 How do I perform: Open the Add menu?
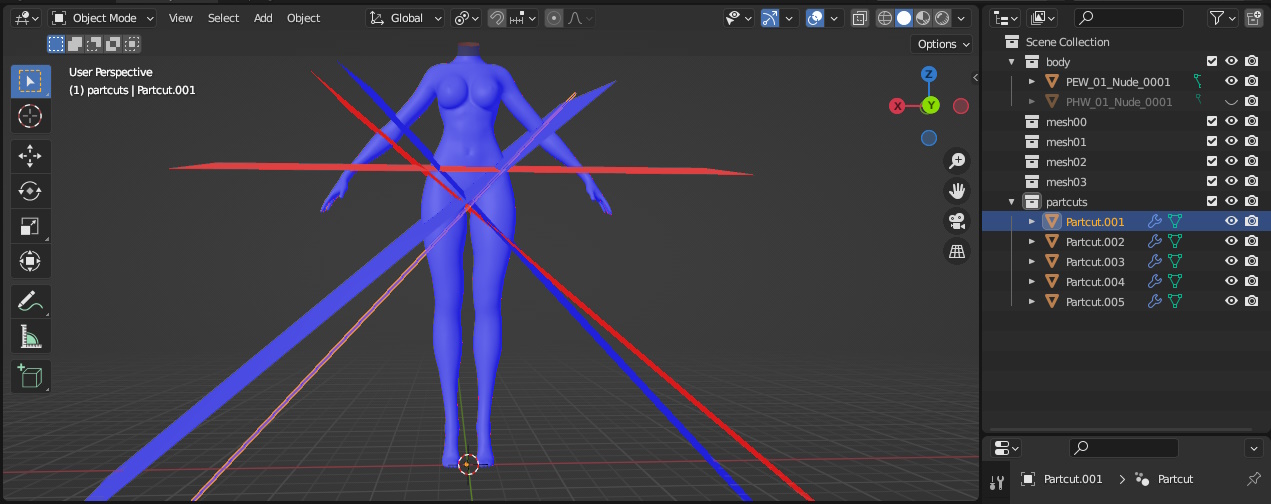pyautogui.click(x=263, y=18)
